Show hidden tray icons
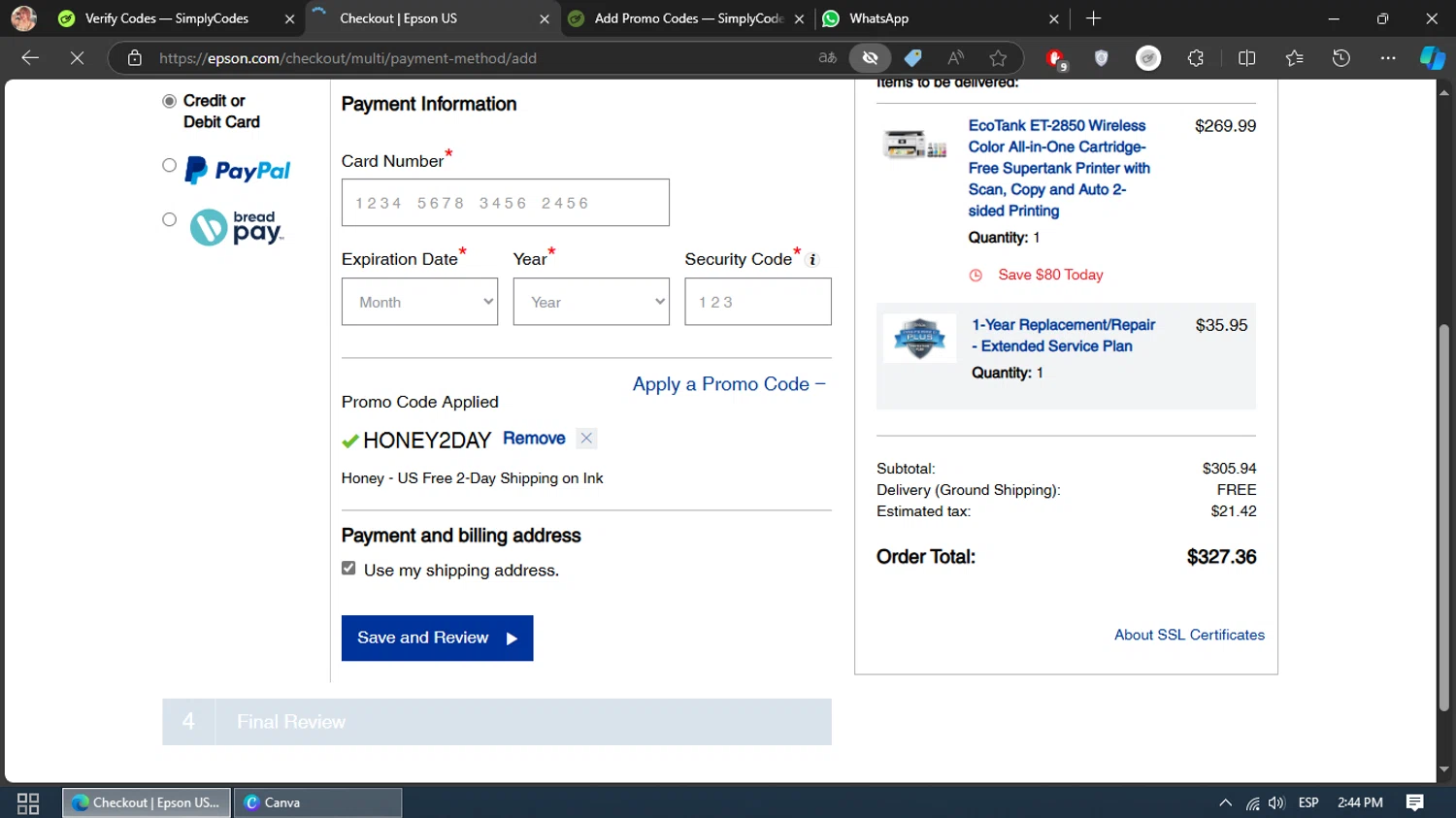Image resolution: width=1456 pixels, height=818 pixels. (1225, 802)
